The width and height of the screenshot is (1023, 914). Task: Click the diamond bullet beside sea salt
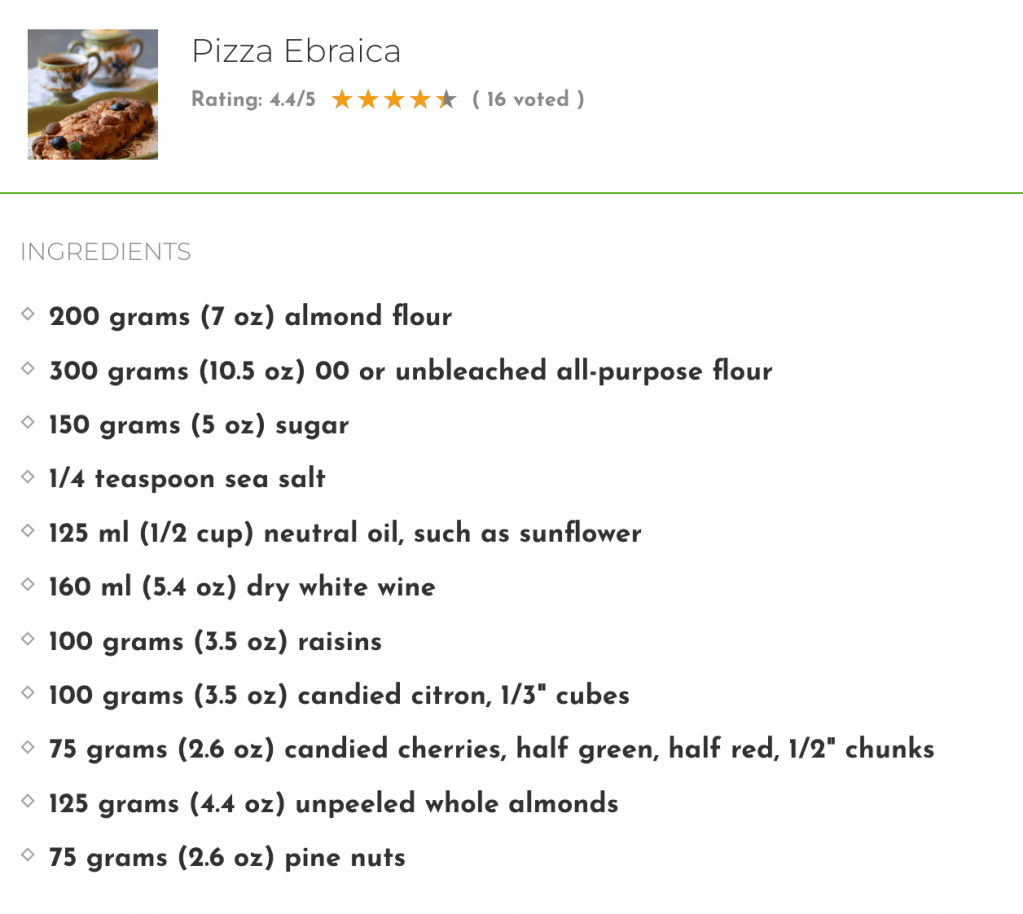[x=28, y=477]
